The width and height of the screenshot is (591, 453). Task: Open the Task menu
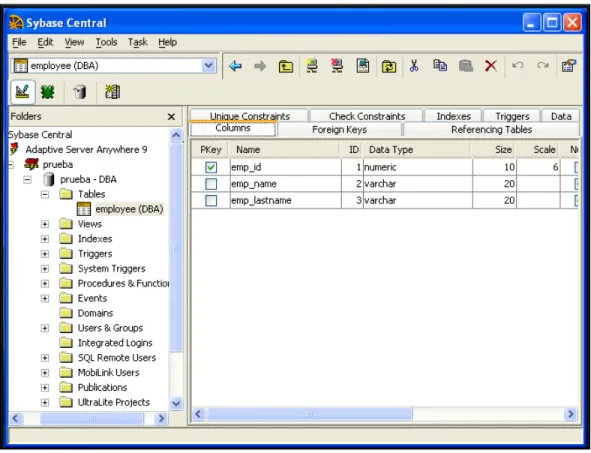(x=138, y=42)
